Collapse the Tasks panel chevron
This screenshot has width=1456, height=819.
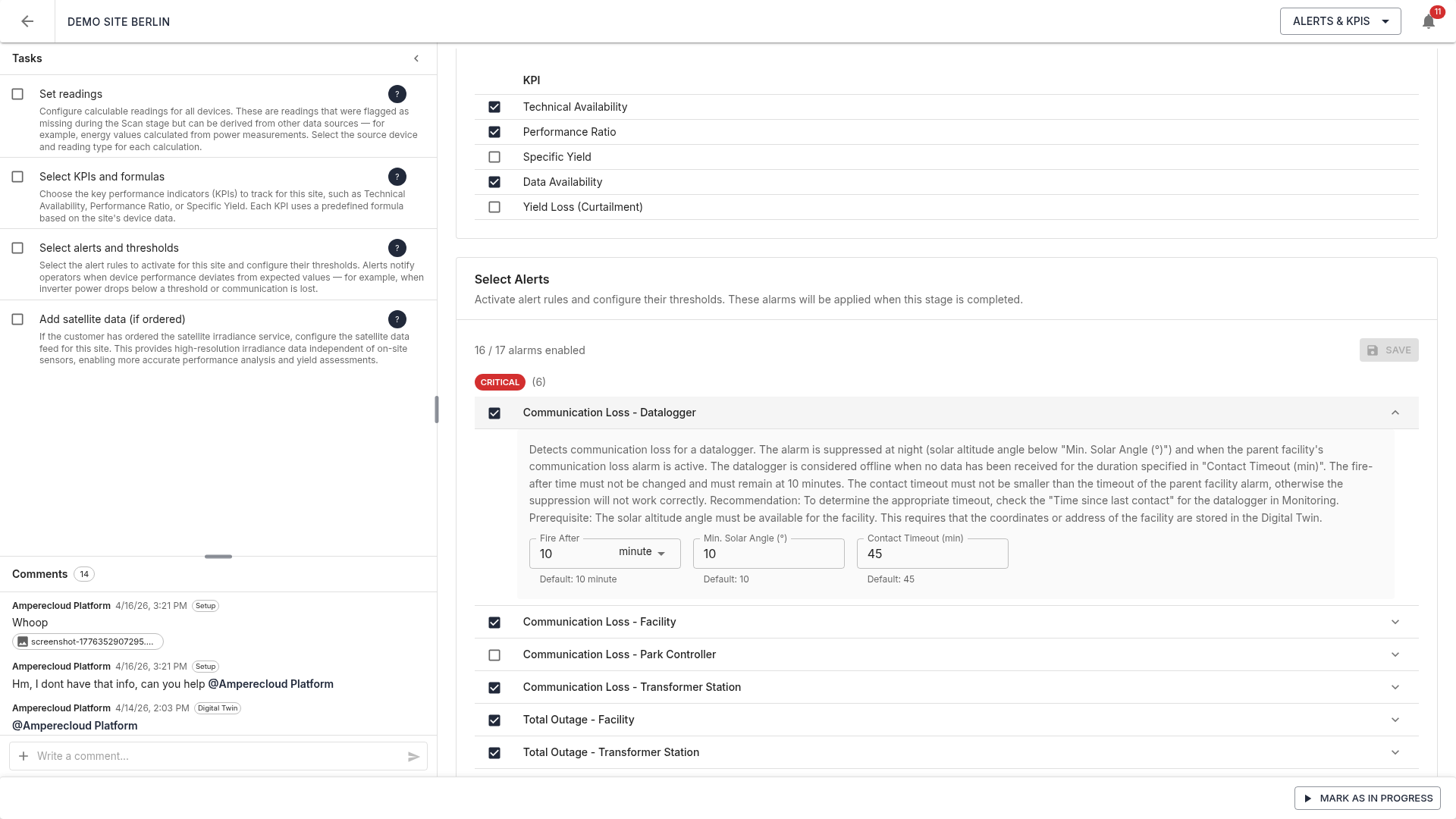(416, 58)
